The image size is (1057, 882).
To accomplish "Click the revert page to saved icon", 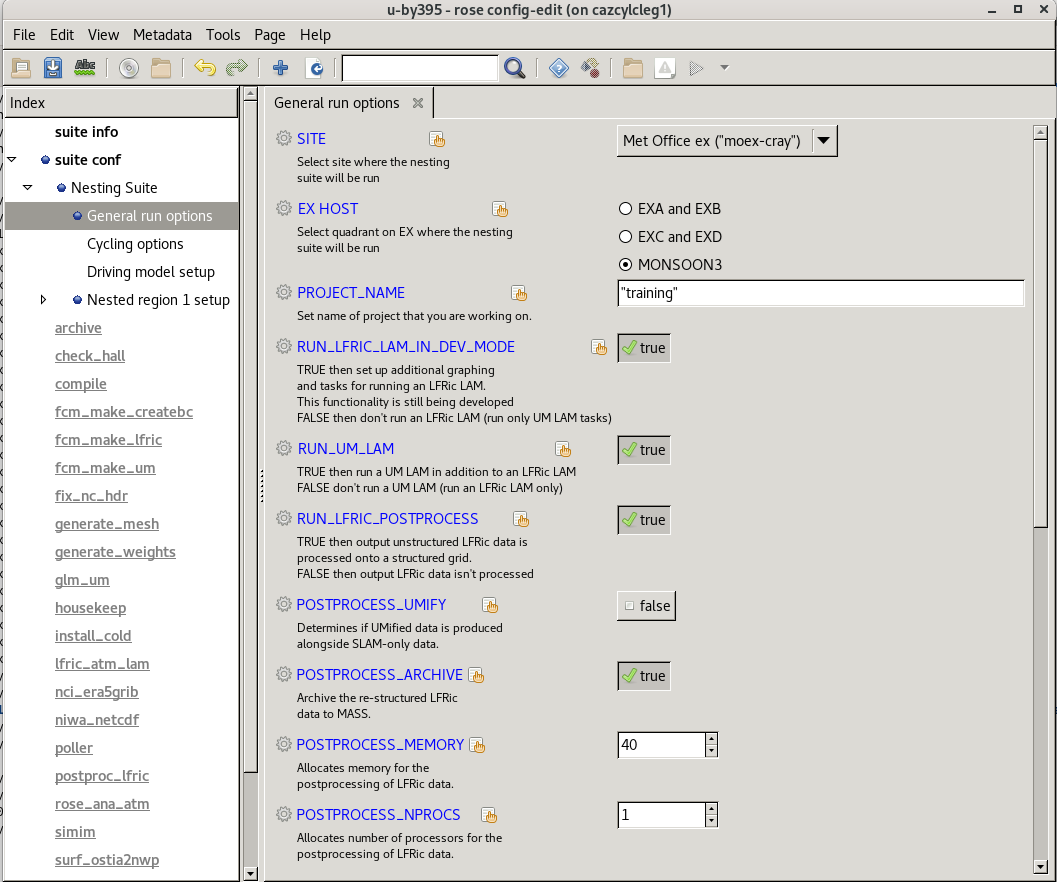I will coord(315,67).
